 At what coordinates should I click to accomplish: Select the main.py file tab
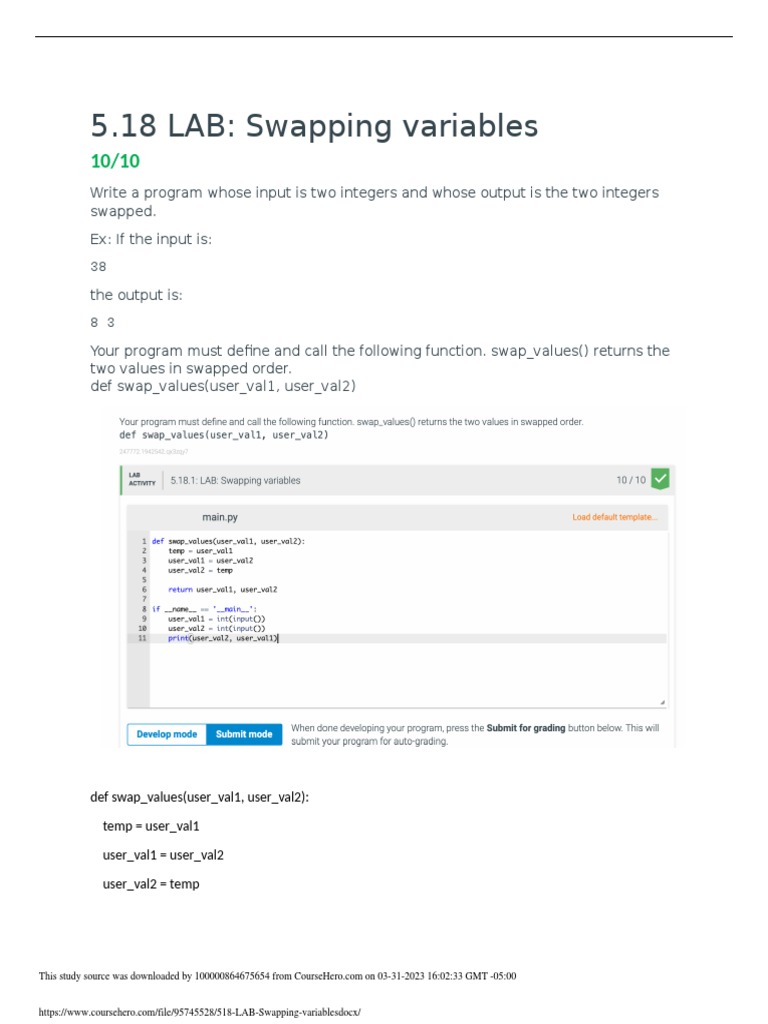[x=220, y=517]
